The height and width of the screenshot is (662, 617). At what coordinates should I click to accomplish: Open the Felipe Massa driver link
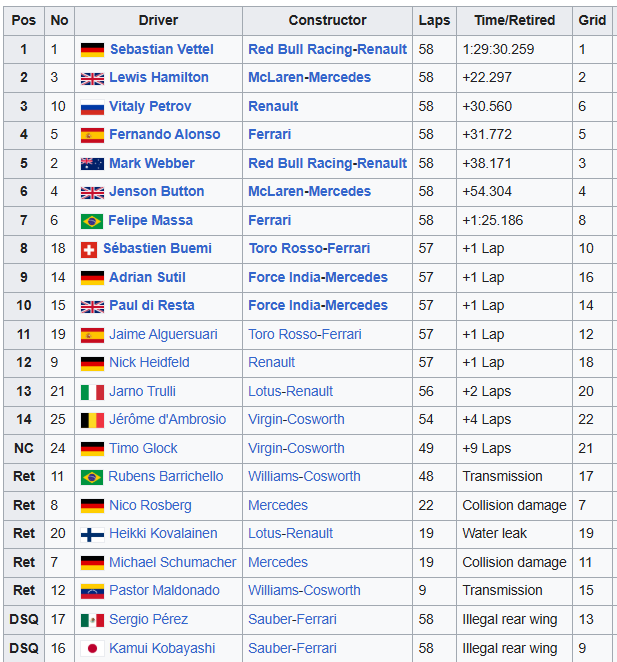coord(150,220)
